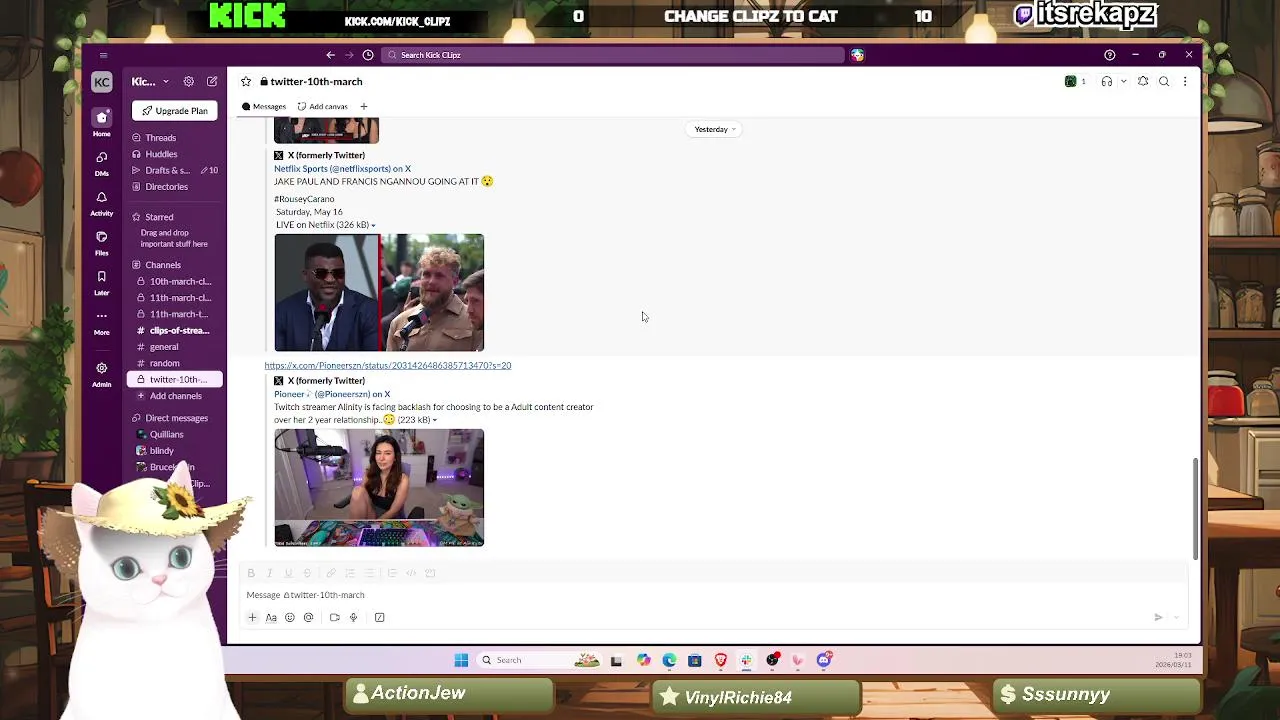1280x720 pixels.
Task: Insert a link with the composer link icon
Action: 331,573
